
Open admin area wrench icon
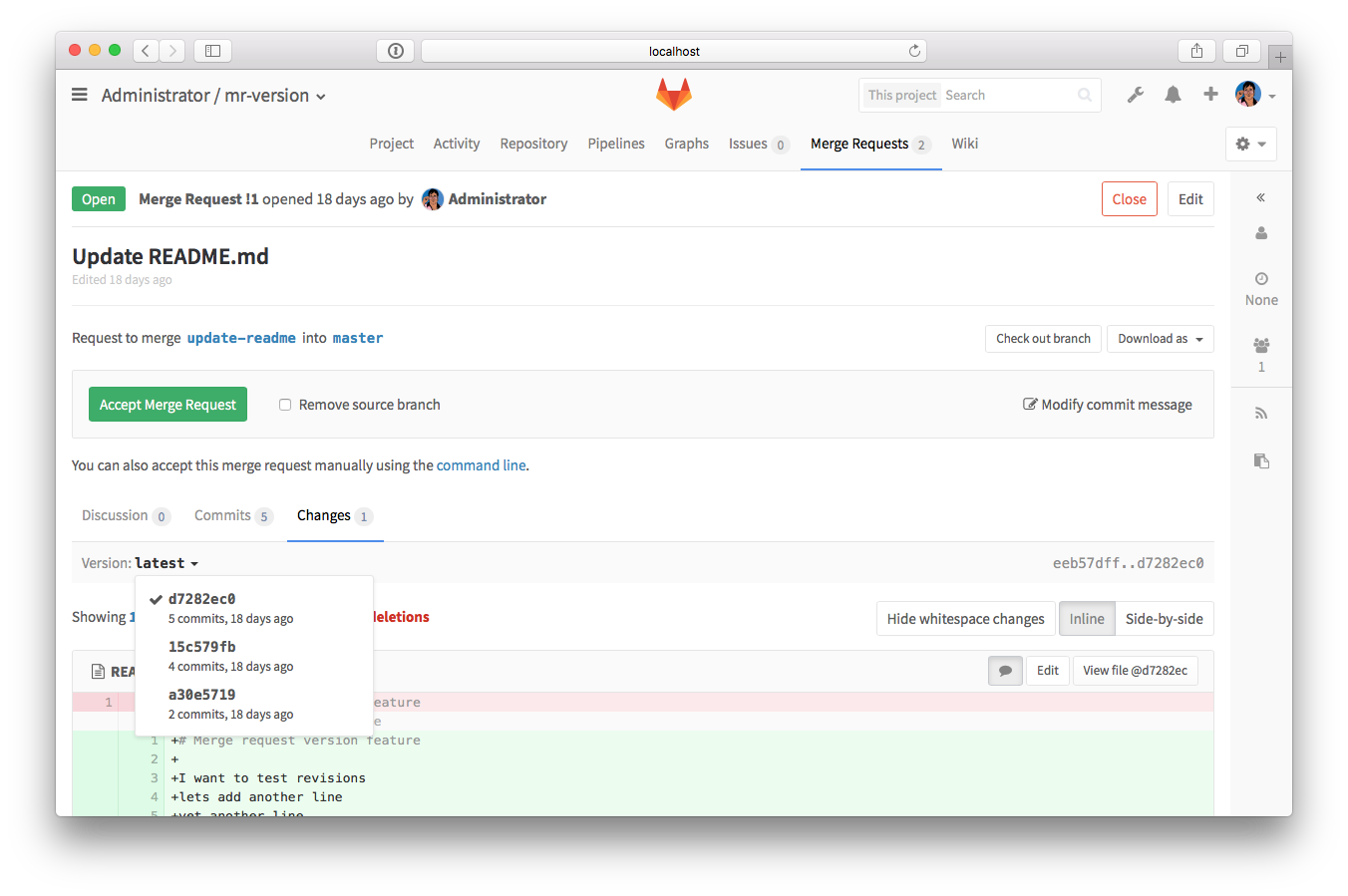(x=1135, y=95)
